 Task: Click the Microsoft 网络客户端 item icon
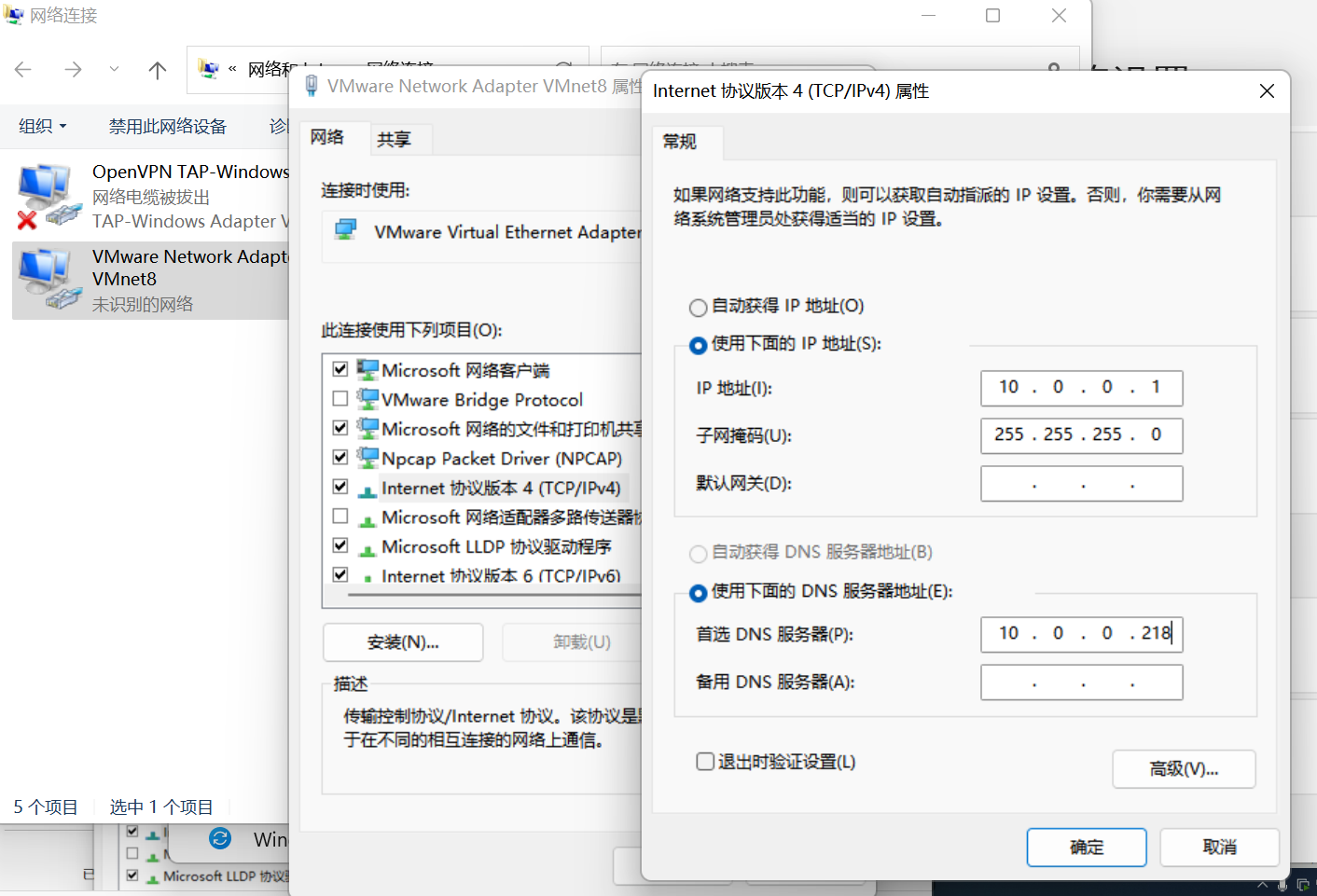tap(367, 369)
